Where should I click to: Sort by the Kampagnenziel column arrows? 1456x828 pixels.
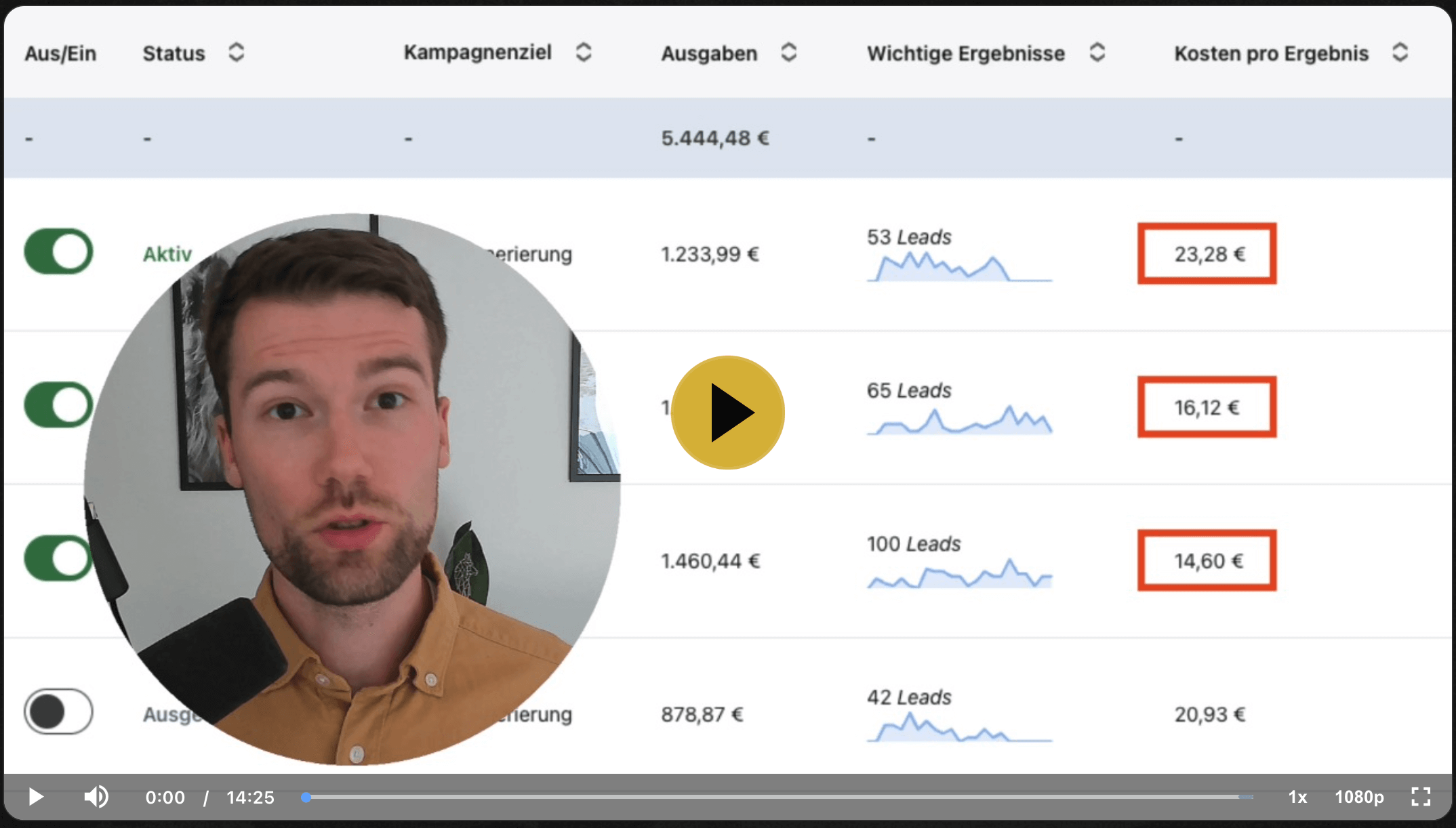pos(584,52)
